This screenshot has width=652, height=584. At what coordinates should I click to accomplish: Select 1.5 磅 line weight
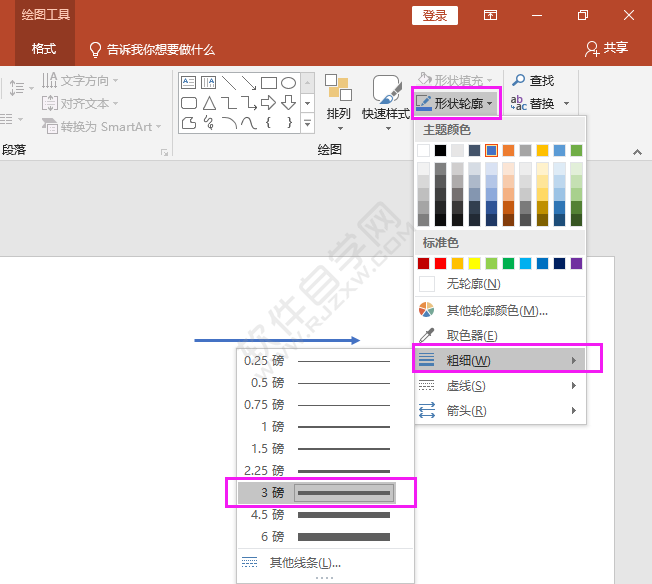(317, 449)
